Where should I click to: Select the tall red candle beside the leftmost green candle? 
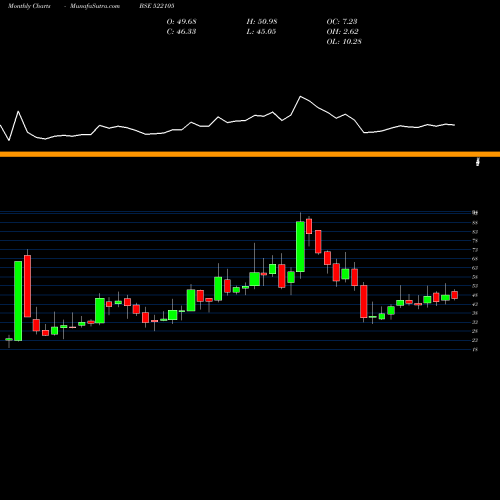[27, 286]
